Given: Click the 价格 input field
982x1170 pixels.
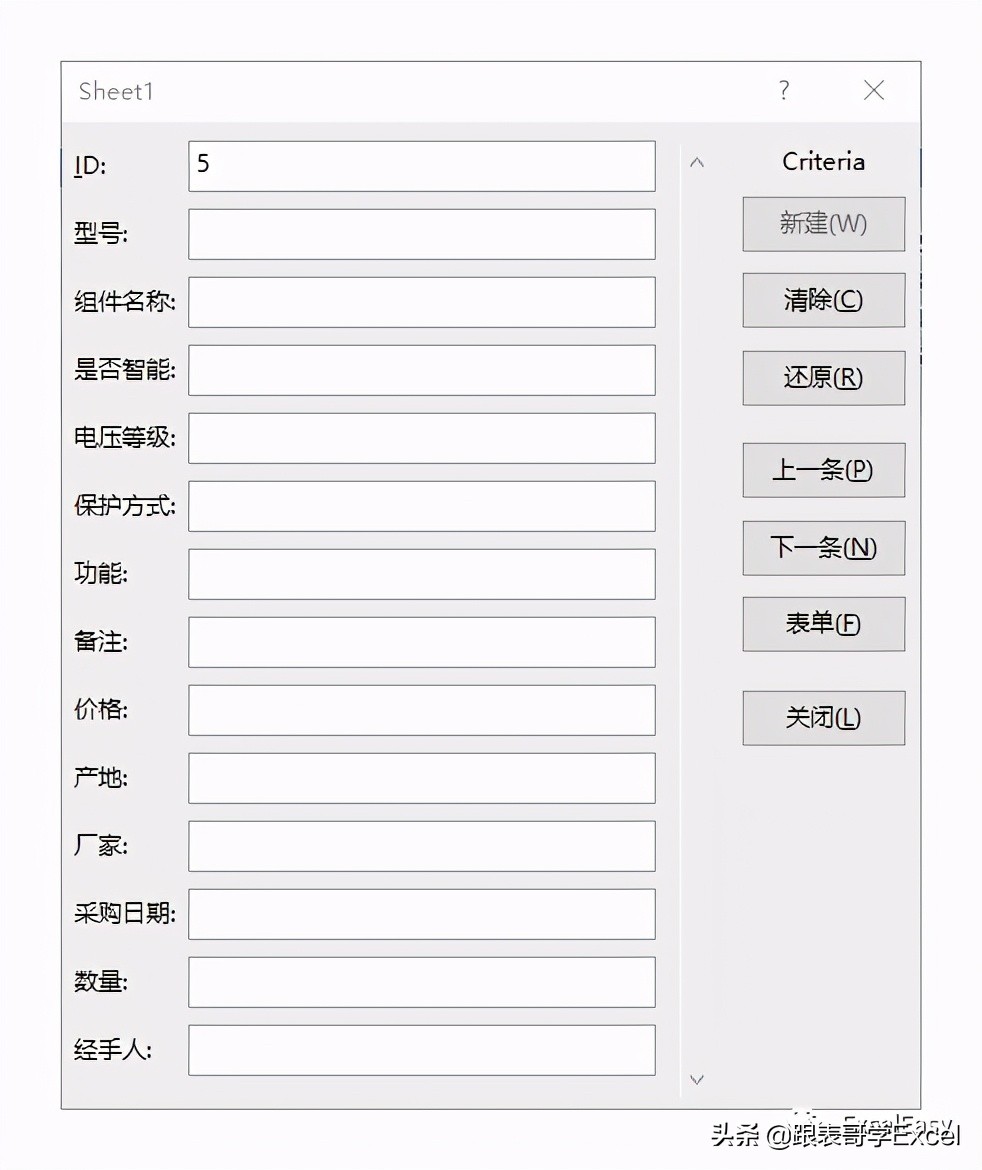Looking at the screenshot, I should (x=421, y=710).
